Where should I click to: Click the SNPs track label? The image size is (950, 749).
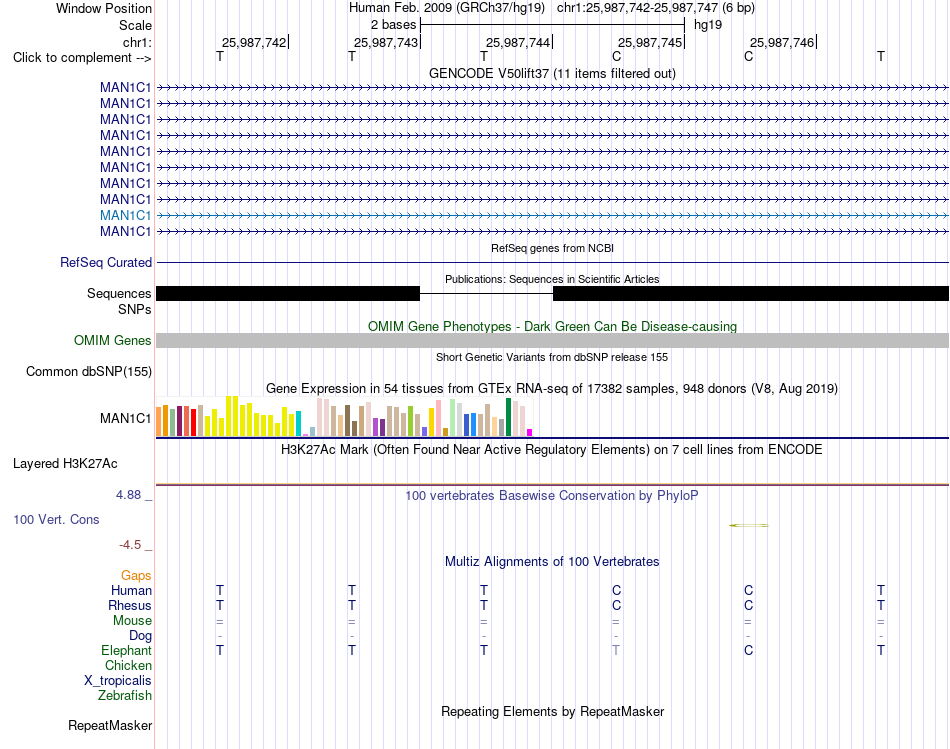click(x=135, y=309)
